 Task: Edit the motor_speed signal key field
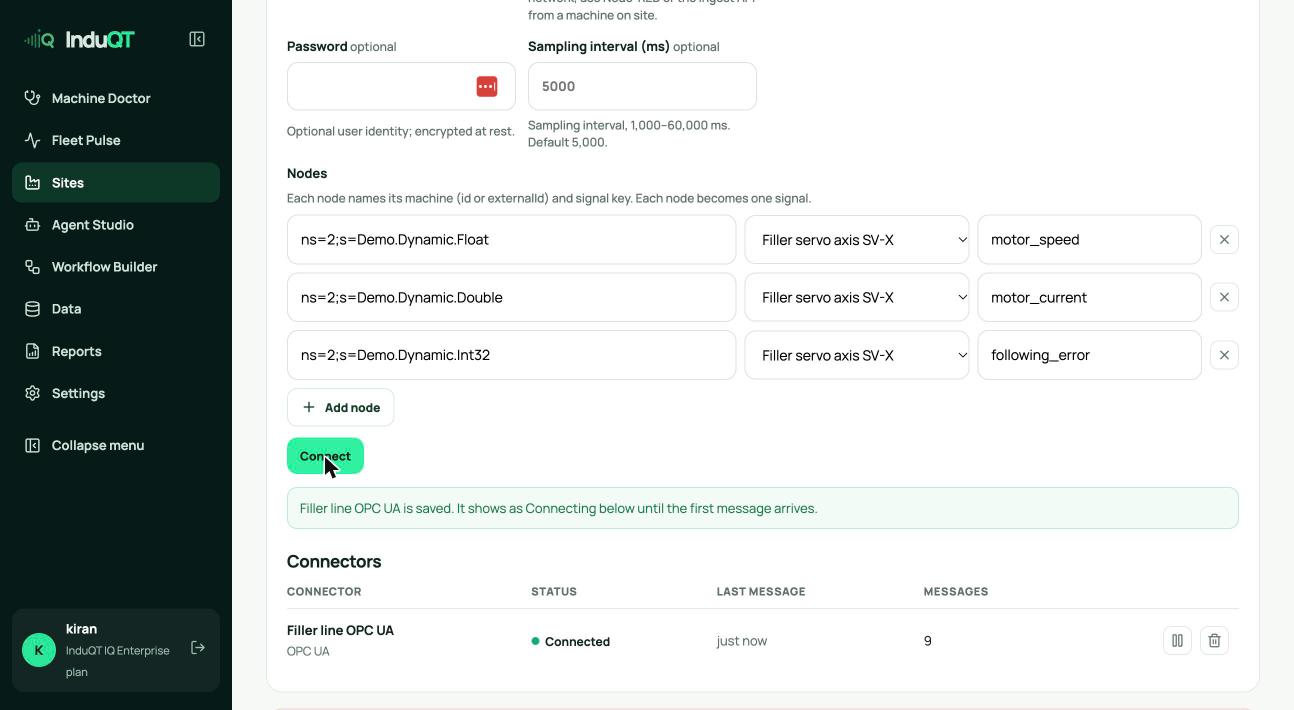click(x=1089, y=239)
